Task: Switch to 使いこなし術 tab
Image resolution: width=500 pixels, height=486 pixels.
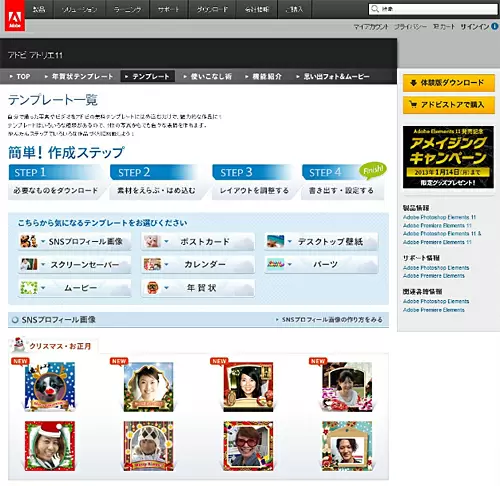Action: (207, 76)
